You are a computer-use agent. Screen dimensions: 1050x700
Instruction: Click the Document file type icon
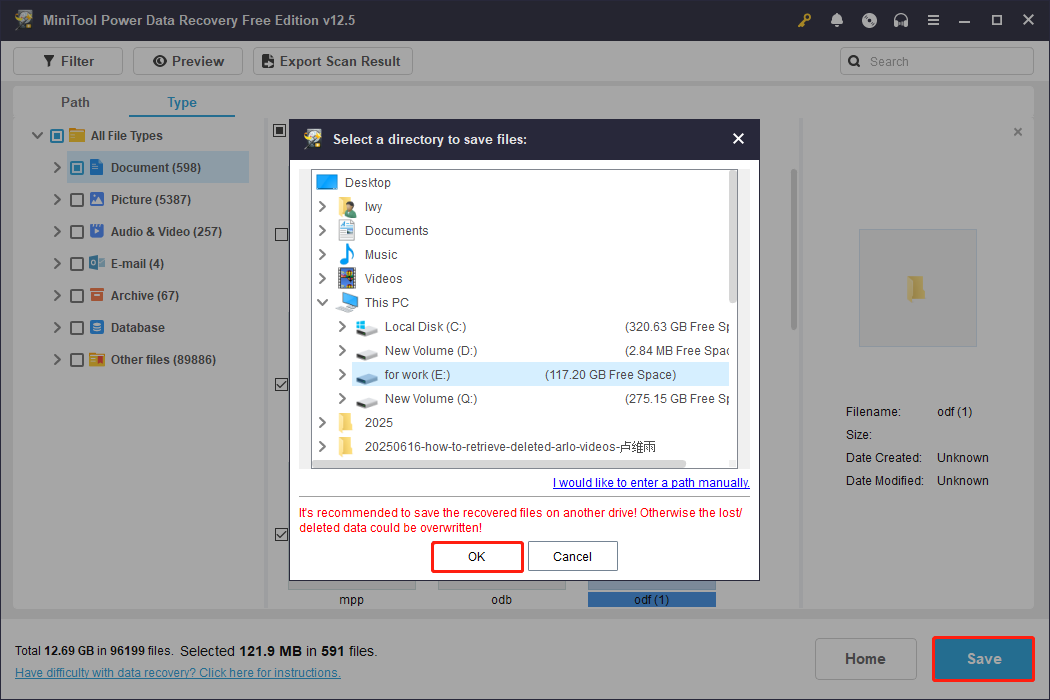tap(96, 167)
